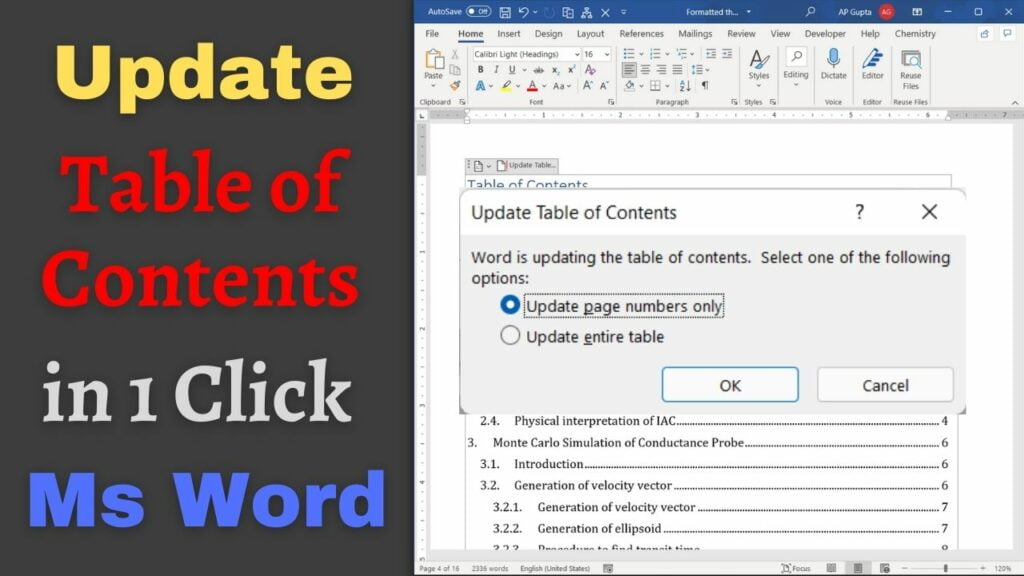Select the Bold formatting icon

[x=481, y=69]
